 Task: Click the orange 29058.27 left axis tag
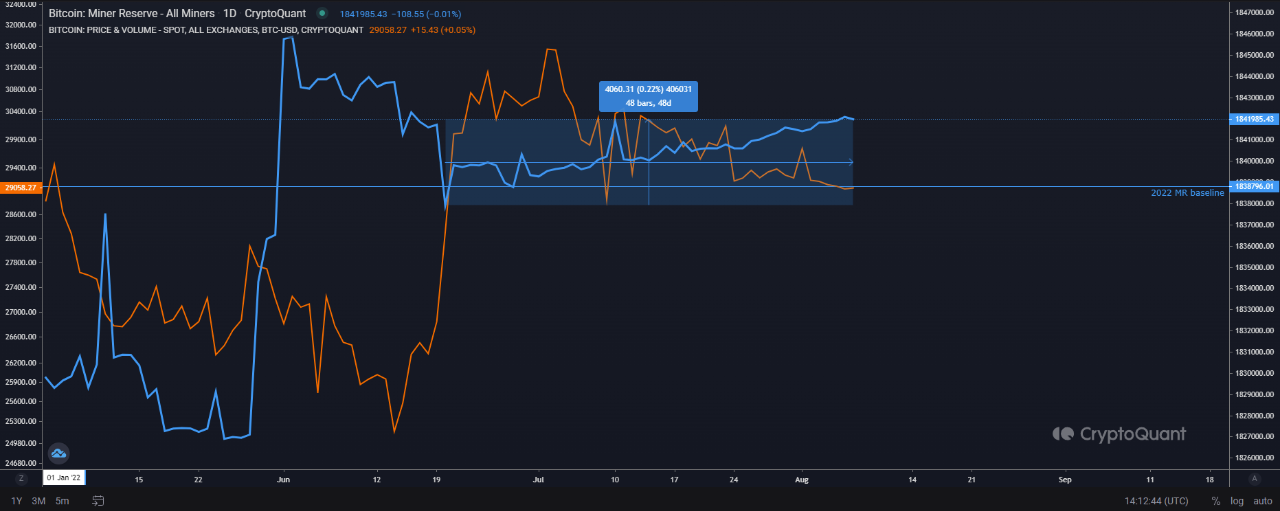pyautogui.click(x=20, y=187)
